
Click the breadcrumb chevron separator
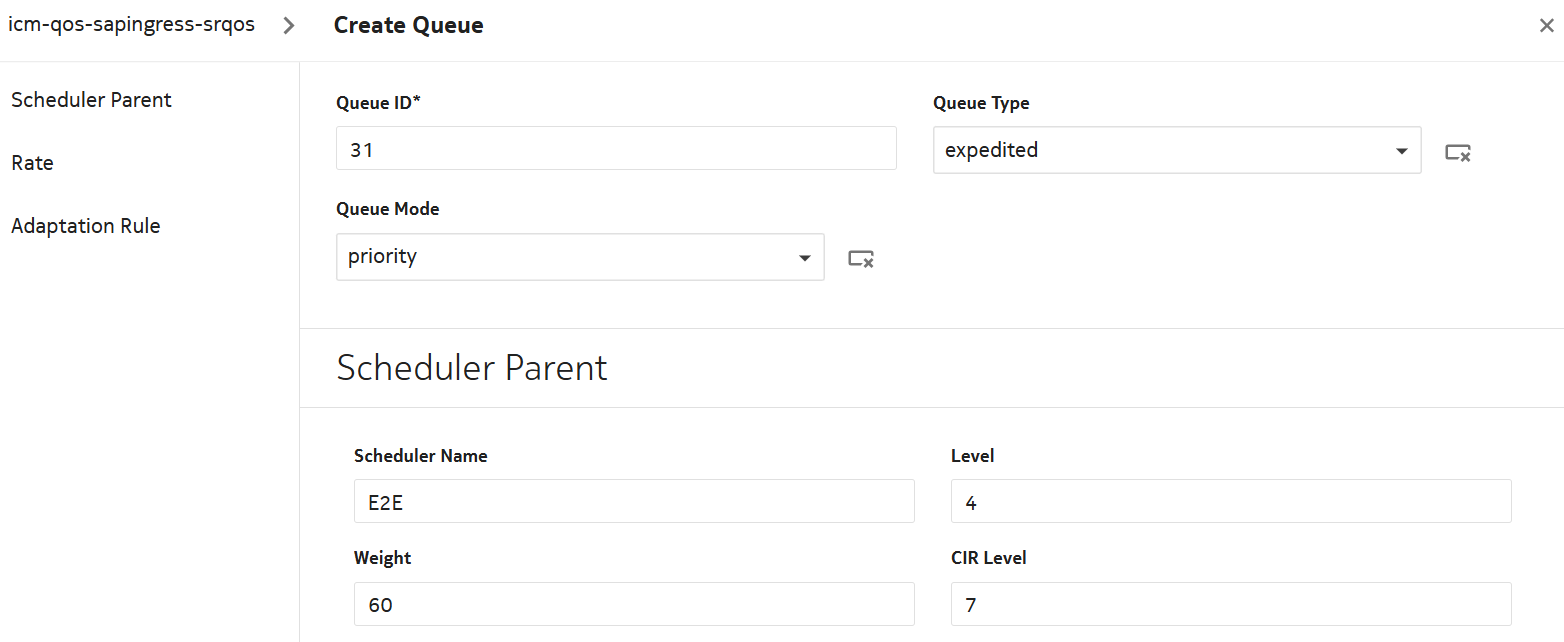coord(289,26)
